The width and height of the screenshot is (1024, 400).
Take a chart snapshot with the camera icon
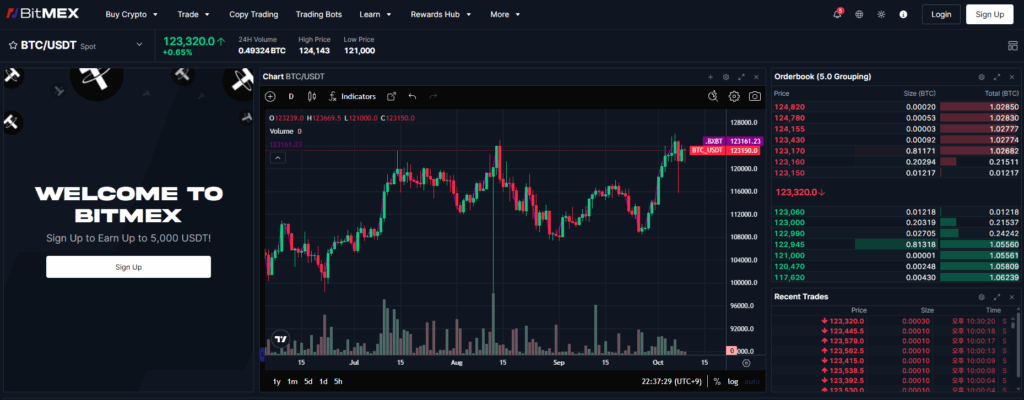coord(755,96)
